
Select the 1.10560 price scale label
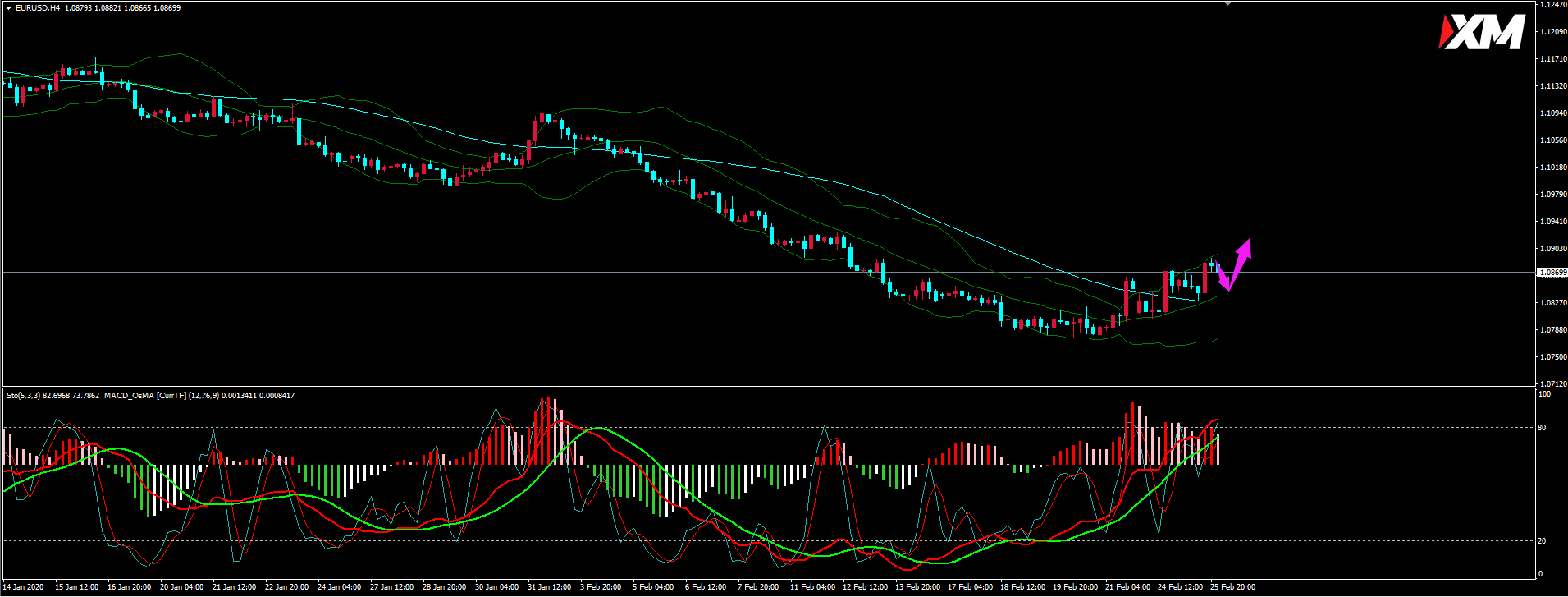[1553, 140]
